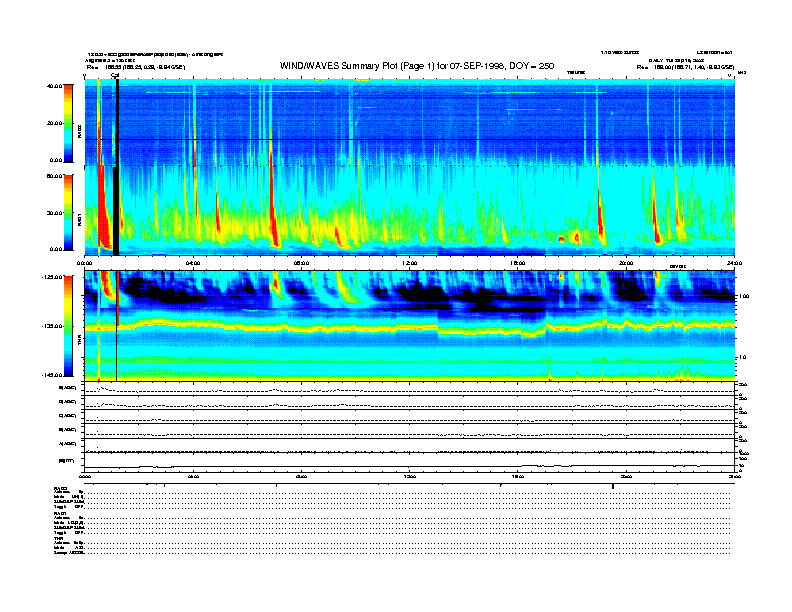Click 04:00 tick label under RAD1 spectrogram
This screenshot has width=792, height=612.
[x=193, y=263]
